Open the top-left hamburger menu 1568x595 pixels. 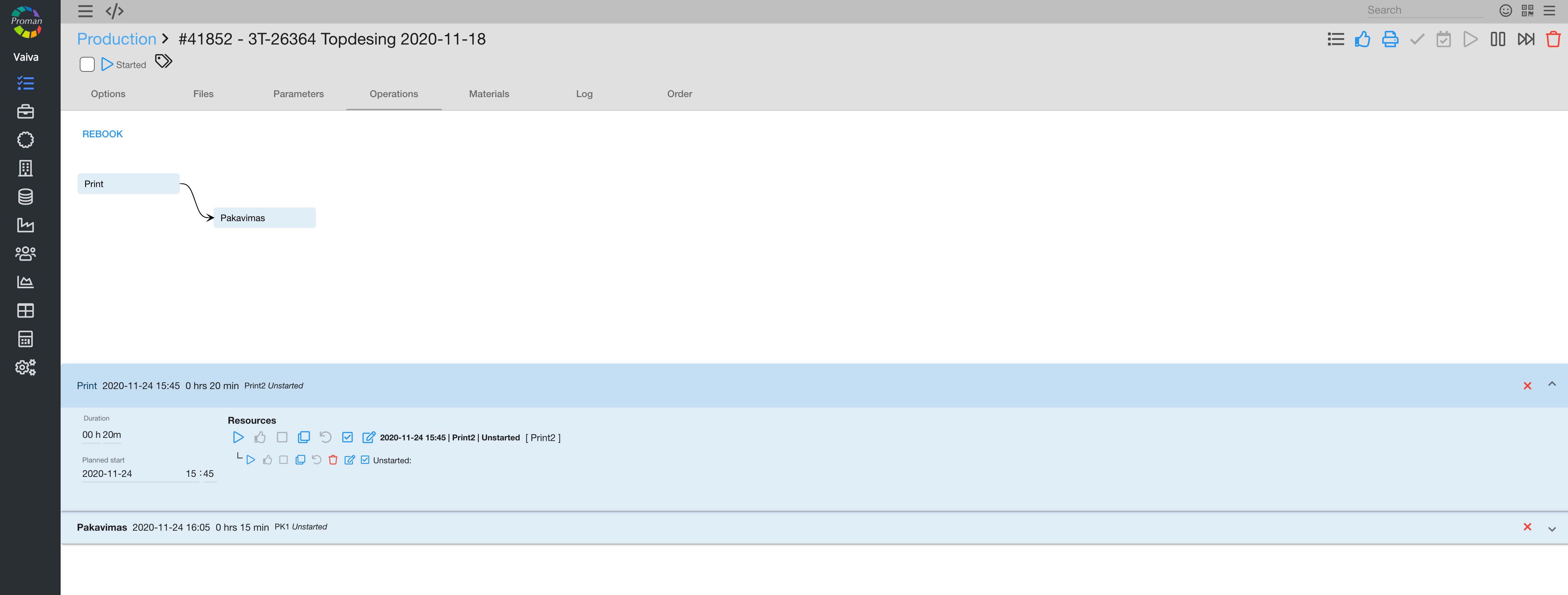click(x=85, y=11)
